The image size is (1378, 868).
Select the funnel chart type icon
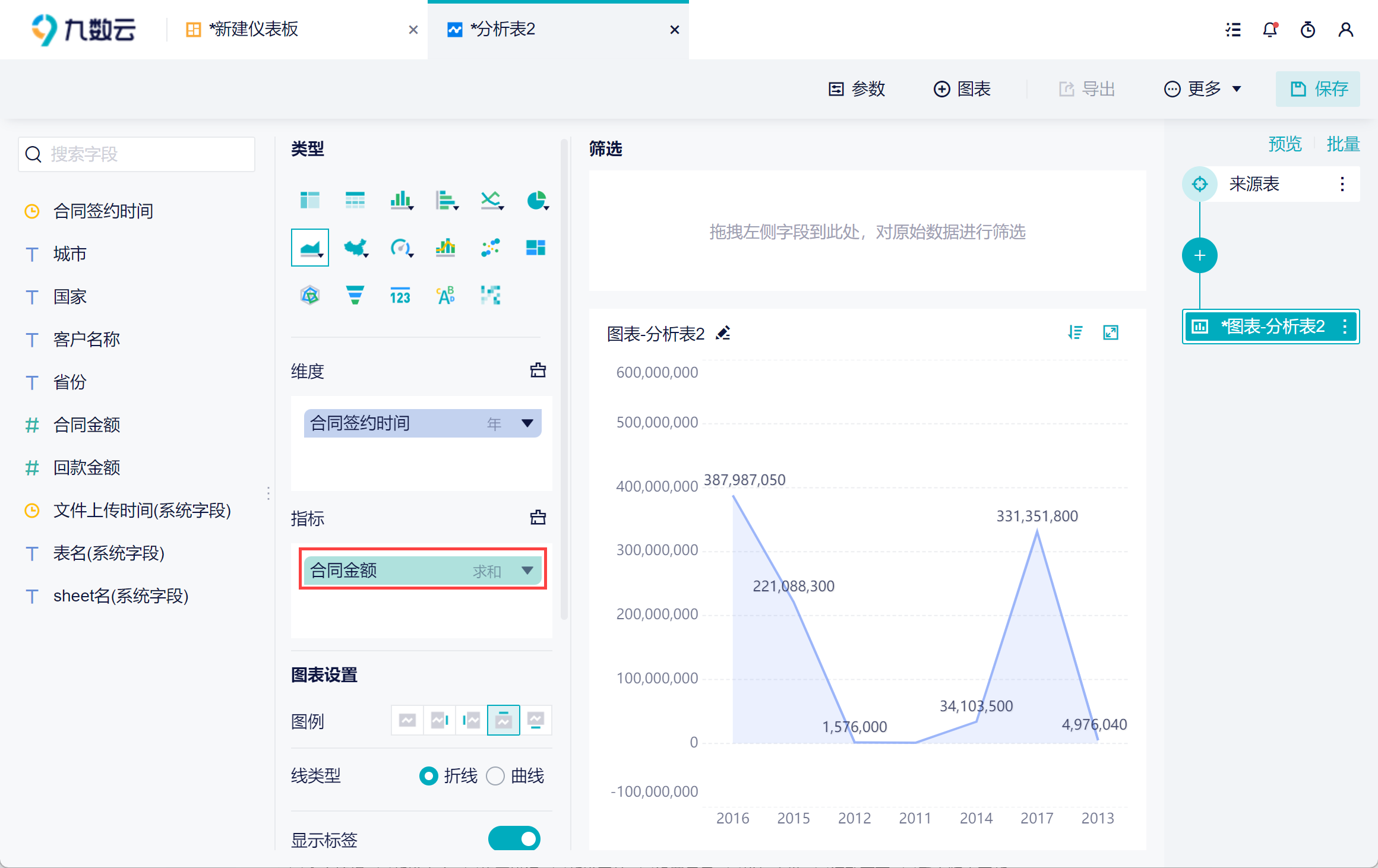click(x=355, y=295)
